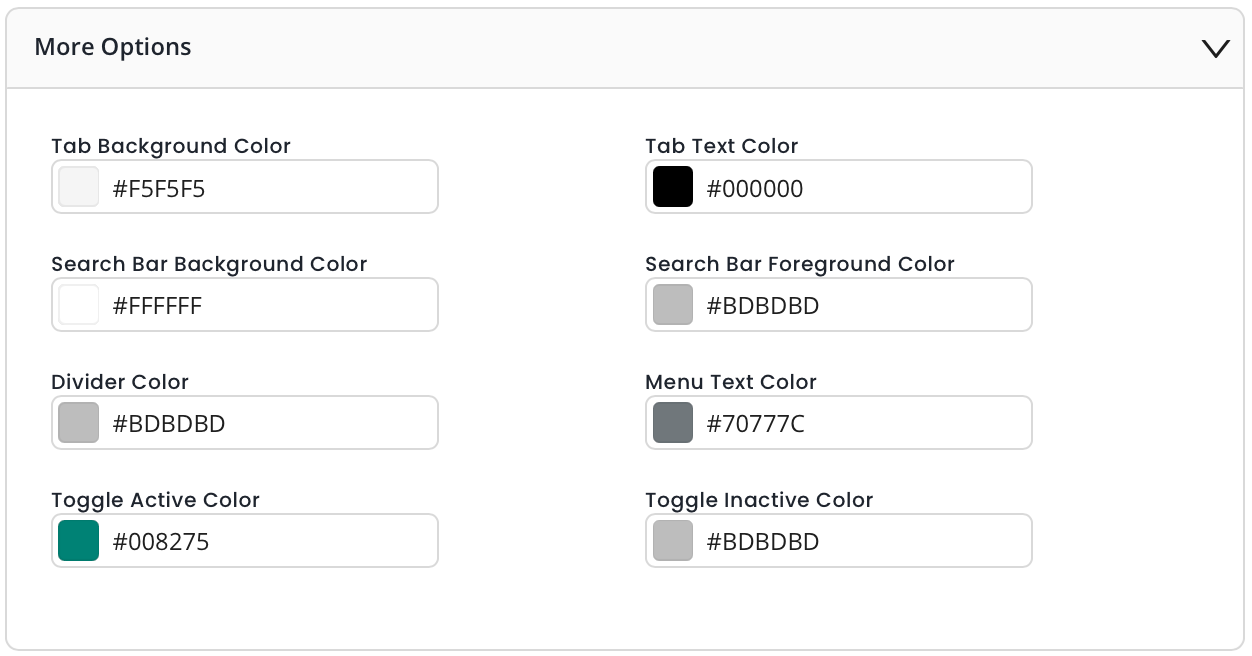Image resolution: width=1252 pixels, height=656 pixels.
Task: Open the Toggle Inactive Color swatch
Action: click(673, 541)
